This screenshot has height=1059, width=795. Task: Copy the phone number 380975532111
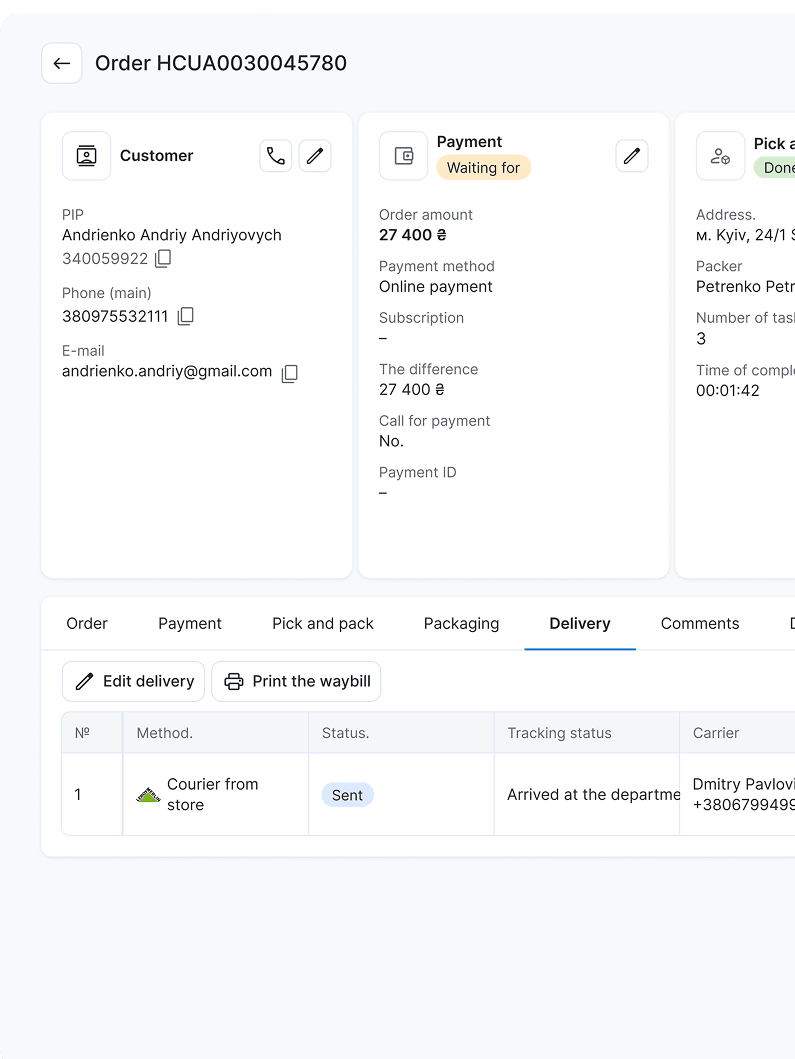186,316
